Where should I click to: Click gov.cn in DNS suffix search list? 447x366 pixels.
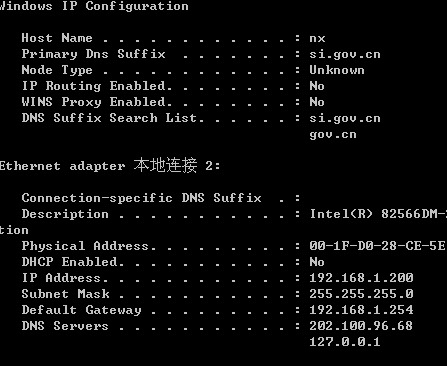(x=333, y=135)
